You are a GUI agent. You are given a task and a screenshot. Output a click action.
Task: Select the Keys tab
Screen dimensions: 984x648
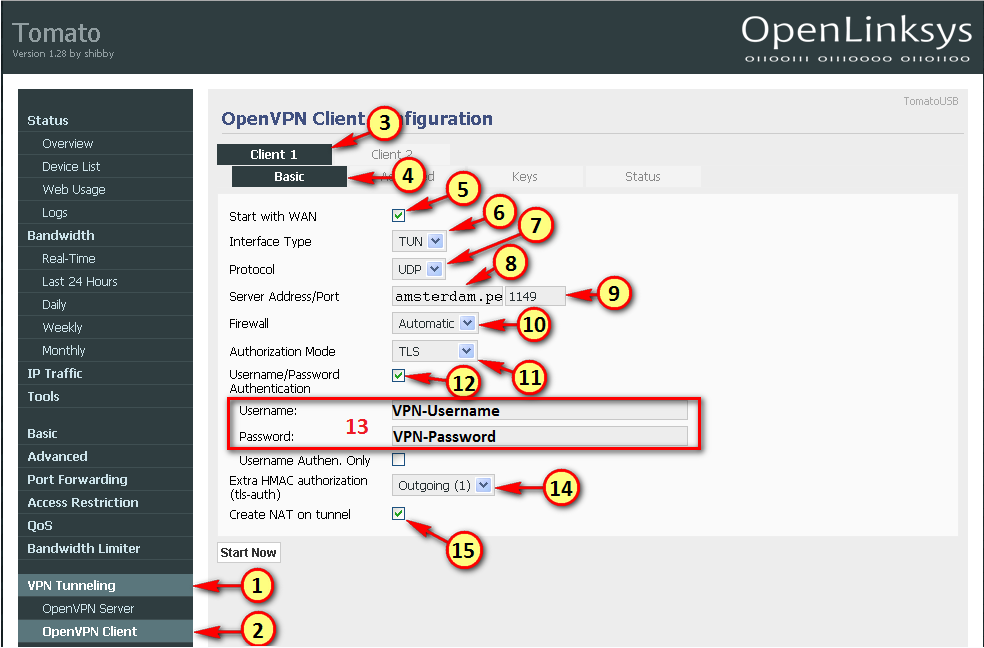tap(525, 177)
